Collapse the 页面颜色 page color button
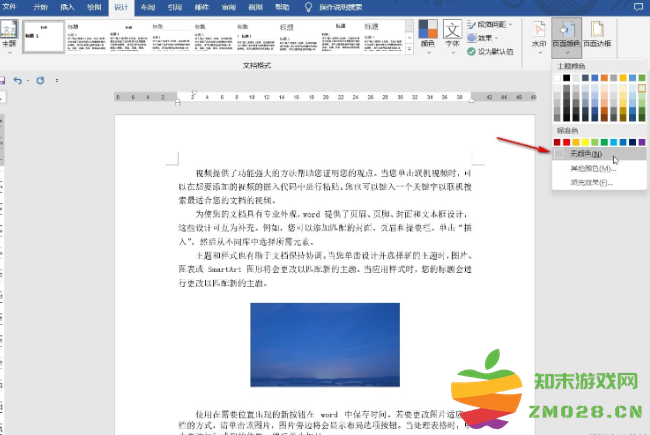 pos(566,37)
